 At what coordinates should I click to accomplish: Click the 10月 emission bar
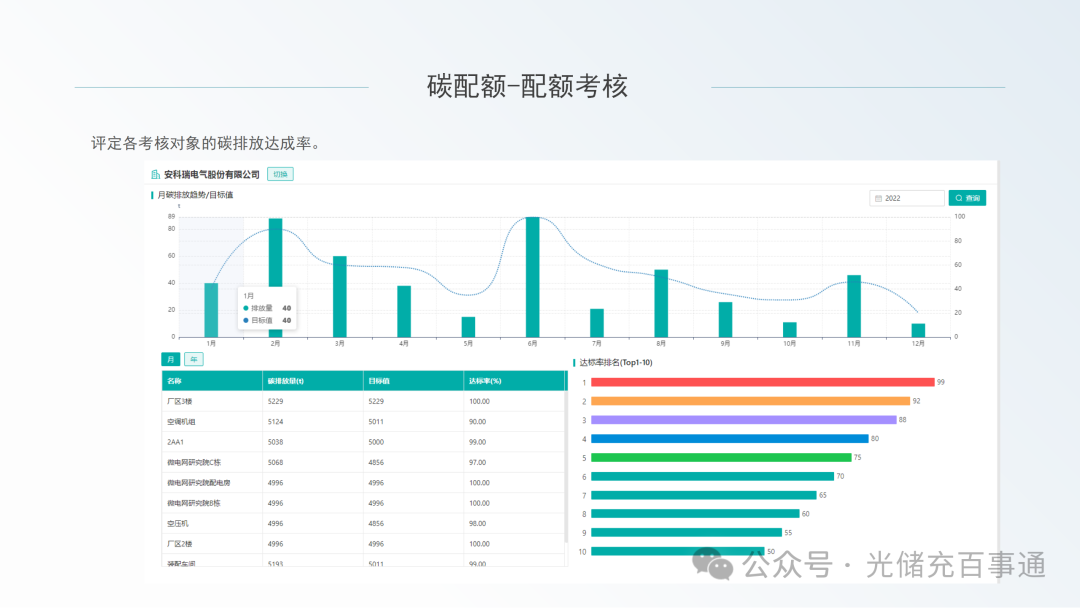(789, 330)
